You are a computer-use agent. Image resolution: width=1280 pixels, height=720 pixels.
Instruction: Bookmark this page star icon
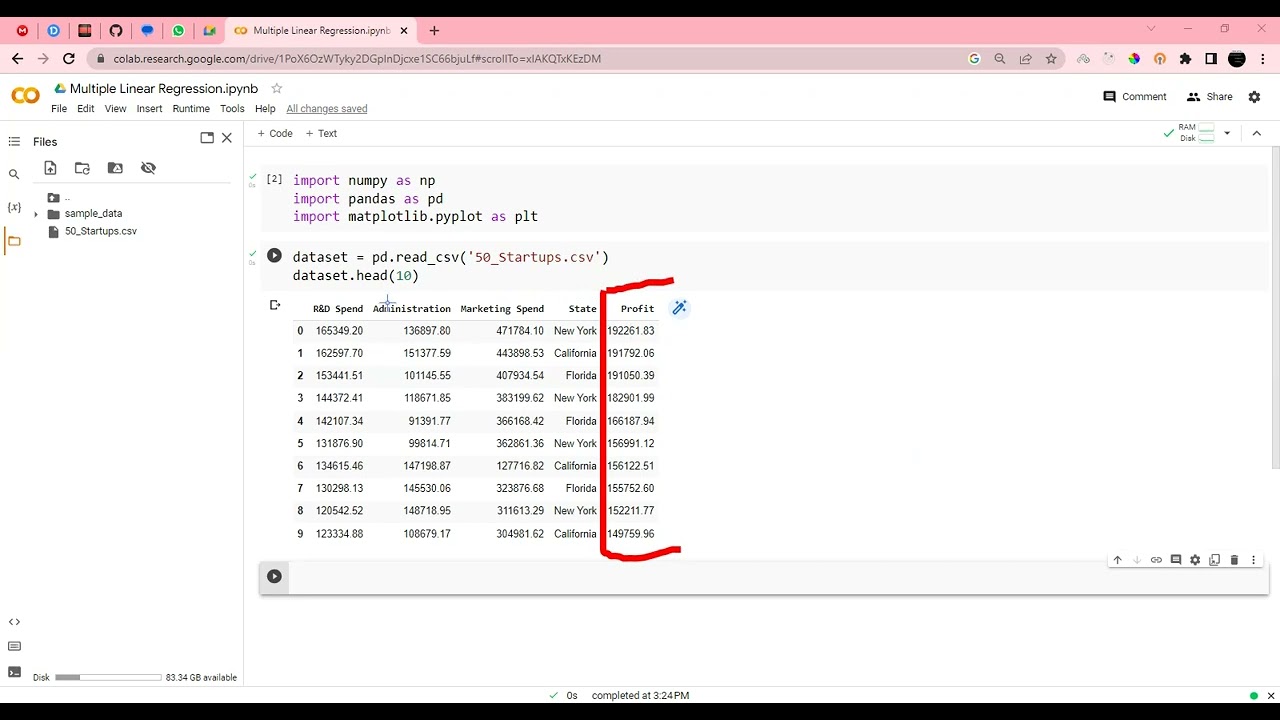click(x=1051, y=59)
